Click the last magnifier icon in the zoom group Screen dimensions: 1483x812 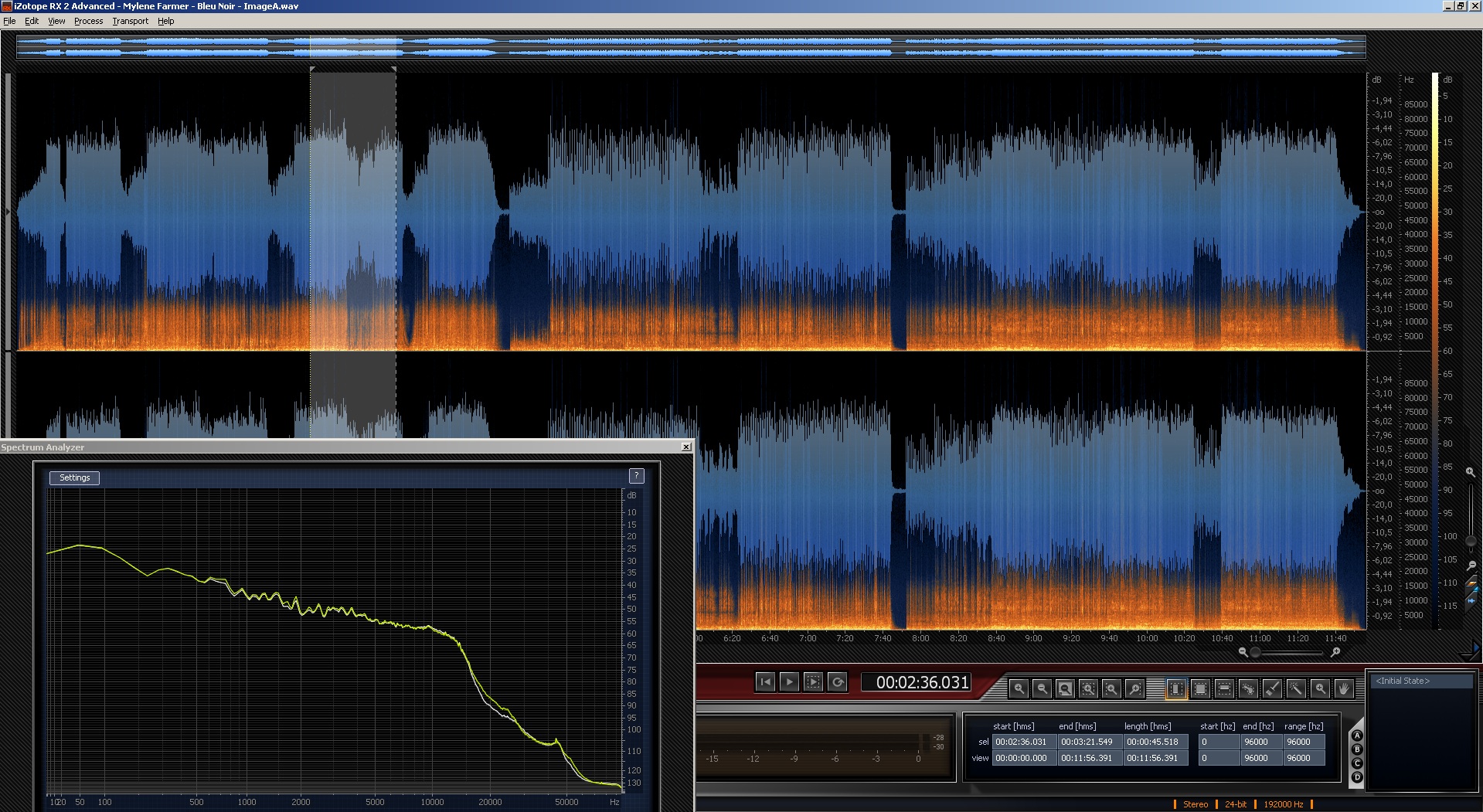1134,688
